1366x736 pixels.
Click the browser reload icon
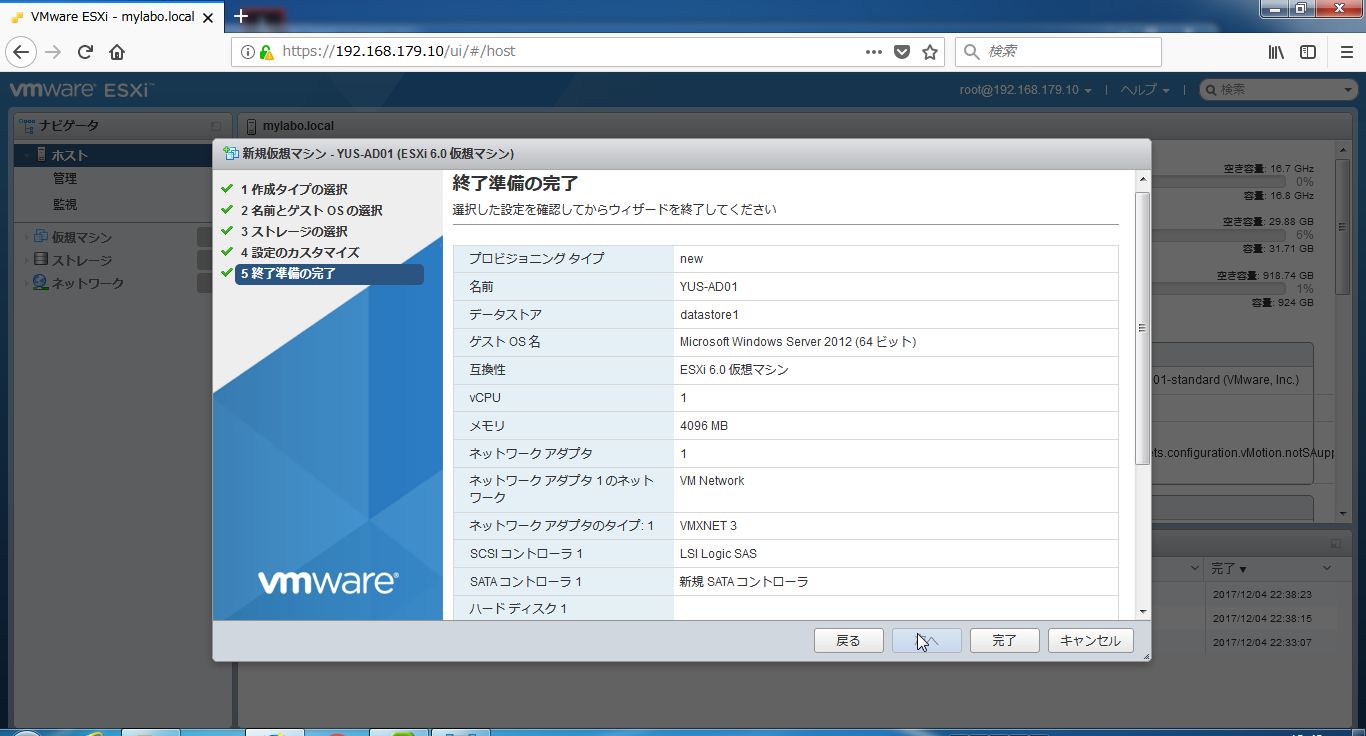(85, 52)
